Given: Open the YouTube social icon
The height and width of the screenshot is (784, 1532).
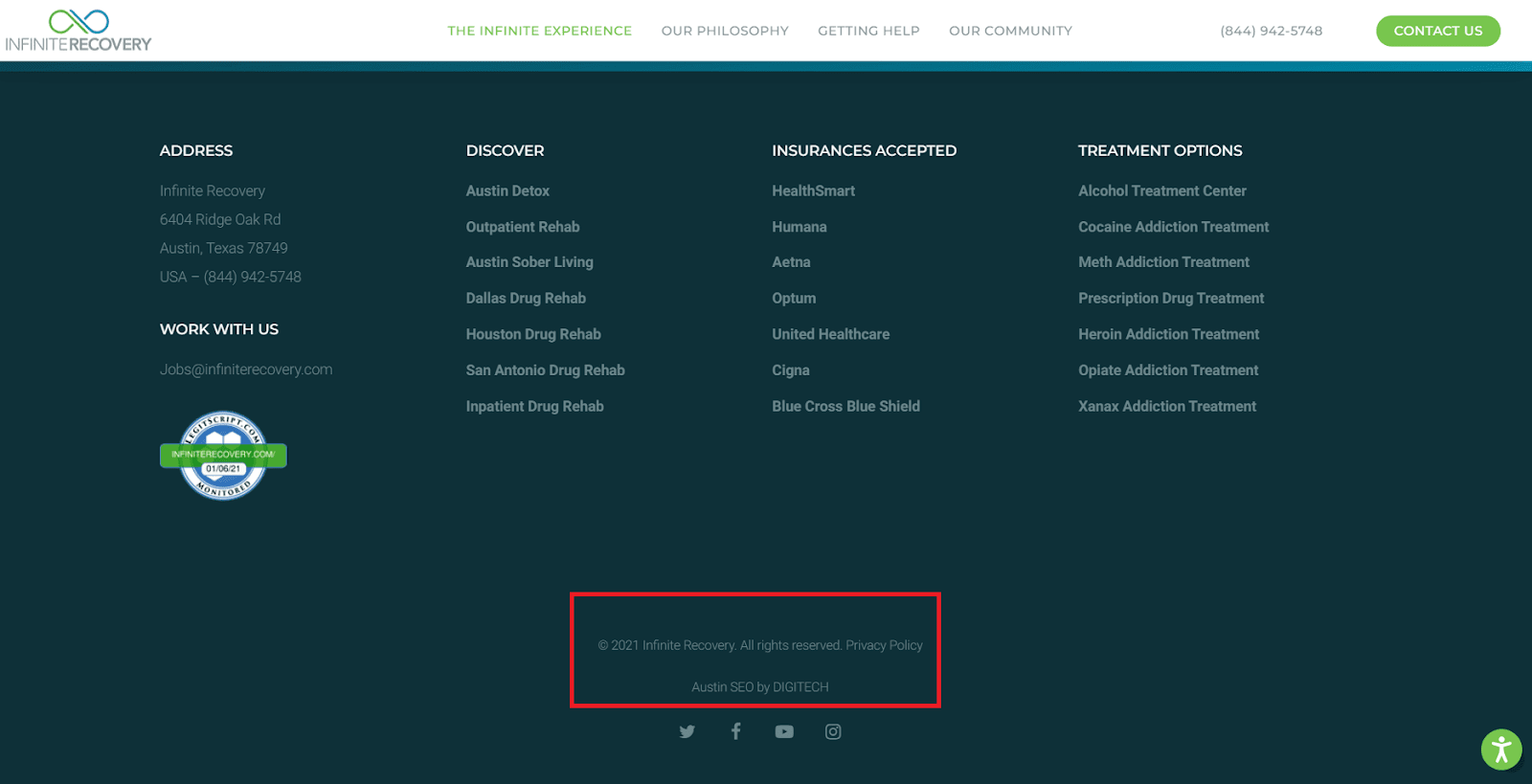Looking at the screenshot, I should coord(784,731).
